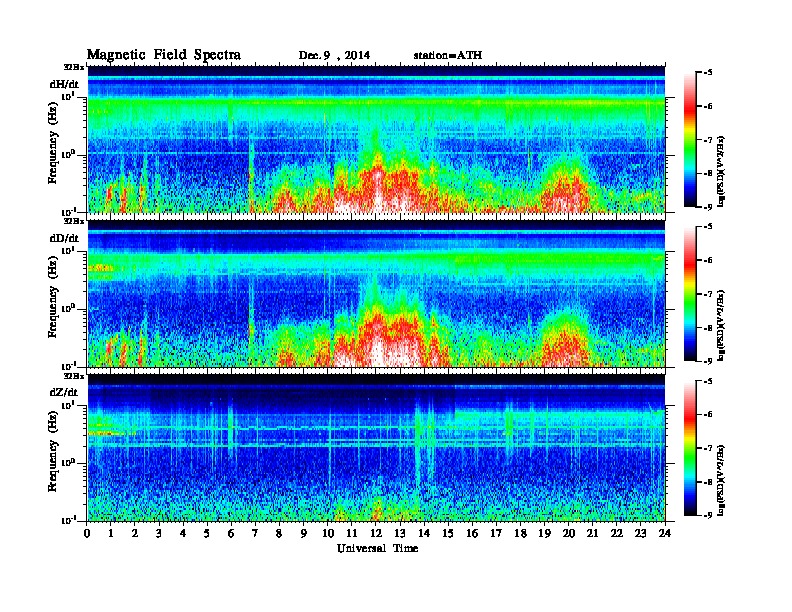Click the "Universal Time" axis label
The width and height of the screenshot is (792, 612).
[x=377, y=548]
